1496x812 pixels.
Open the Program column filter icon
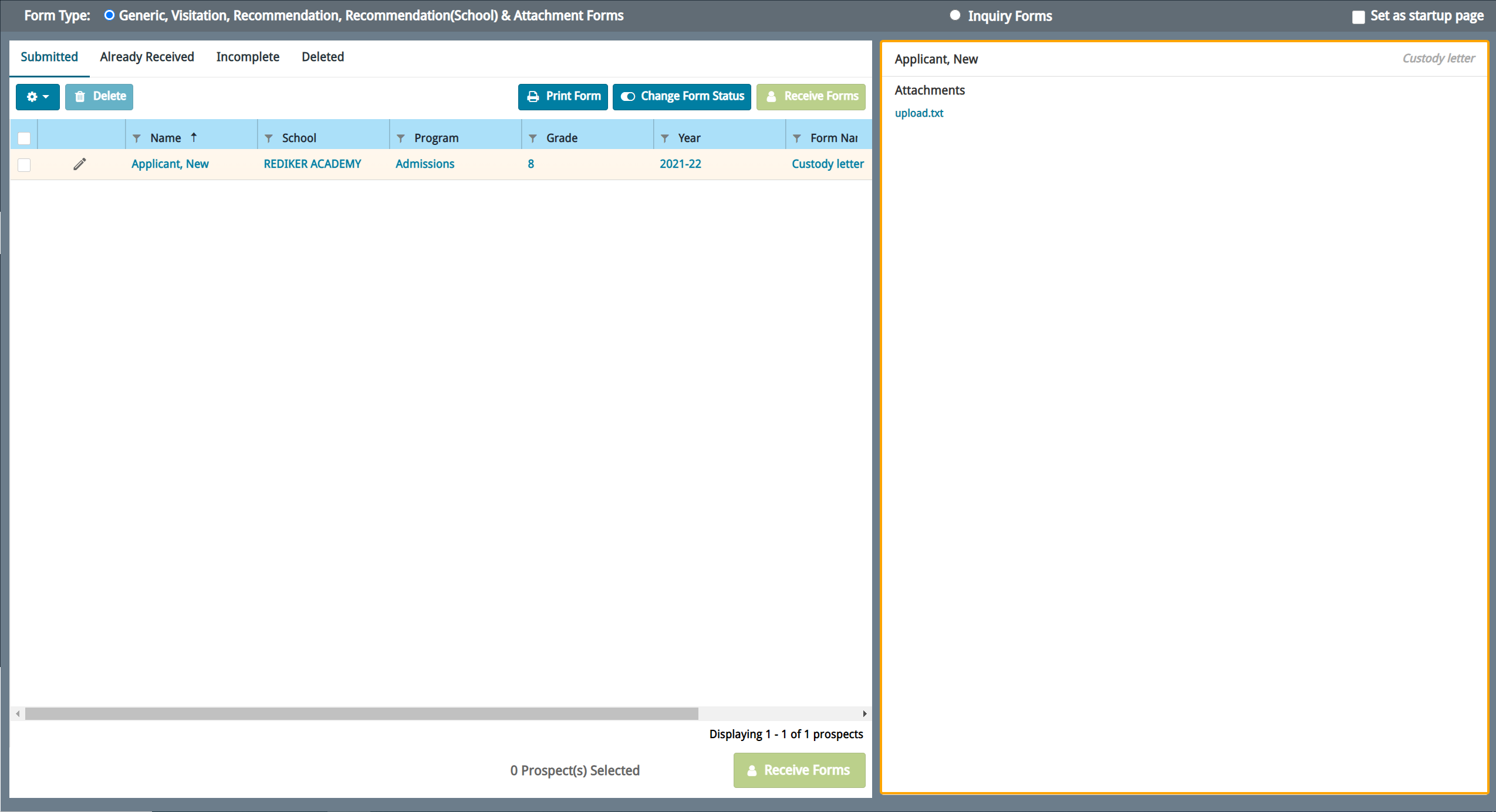[401, 138]
